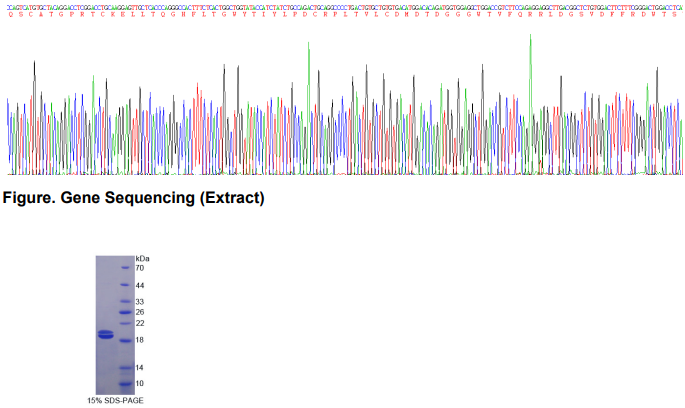Click the thick protein band in sample lane
Viewport: 685px width, 408px height.
point(106,335)
